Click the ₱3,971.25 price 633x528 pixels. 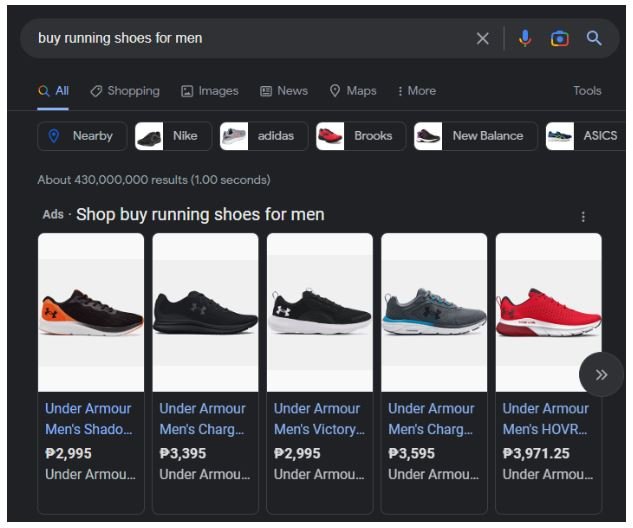536,453
